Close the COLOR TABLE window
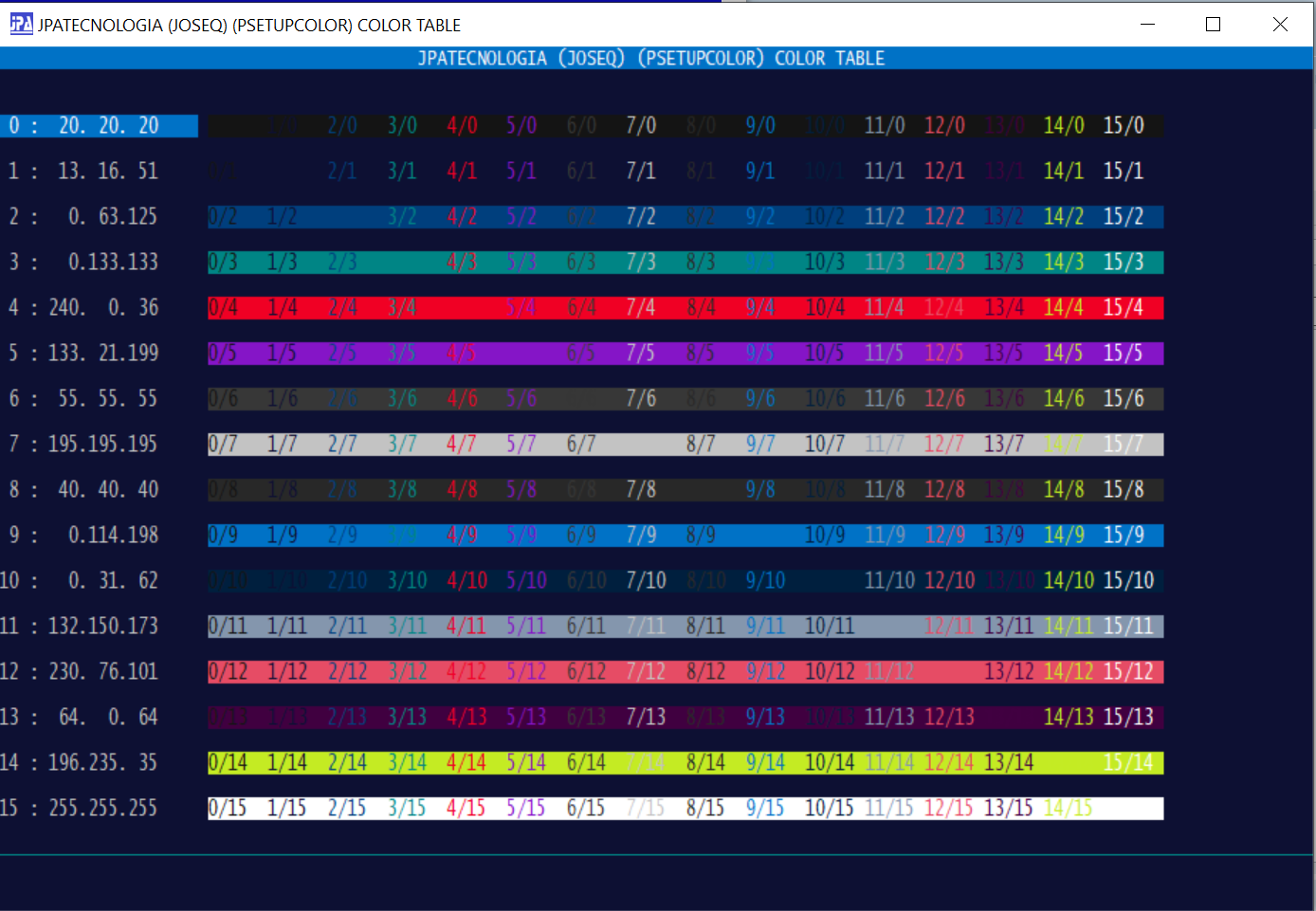This screenshot has height=911, width=1316. (1280, 24)
